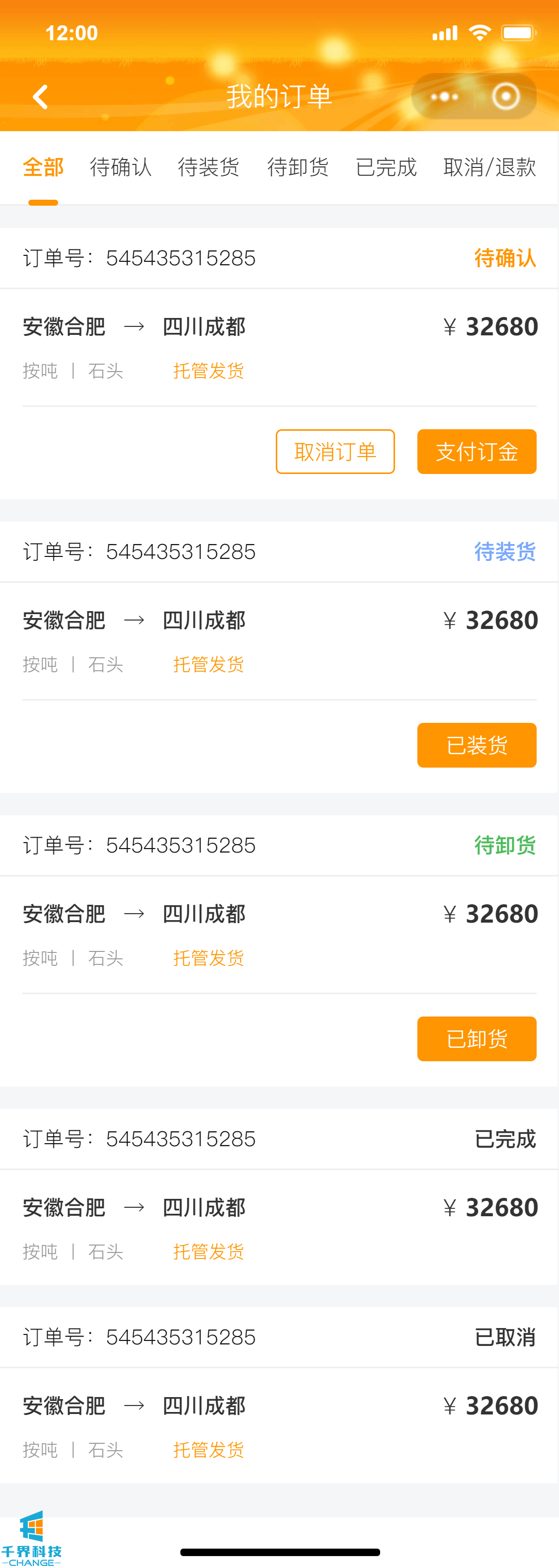
Task: Tap the back arrow icon
Action: click(x=40, y=97)
